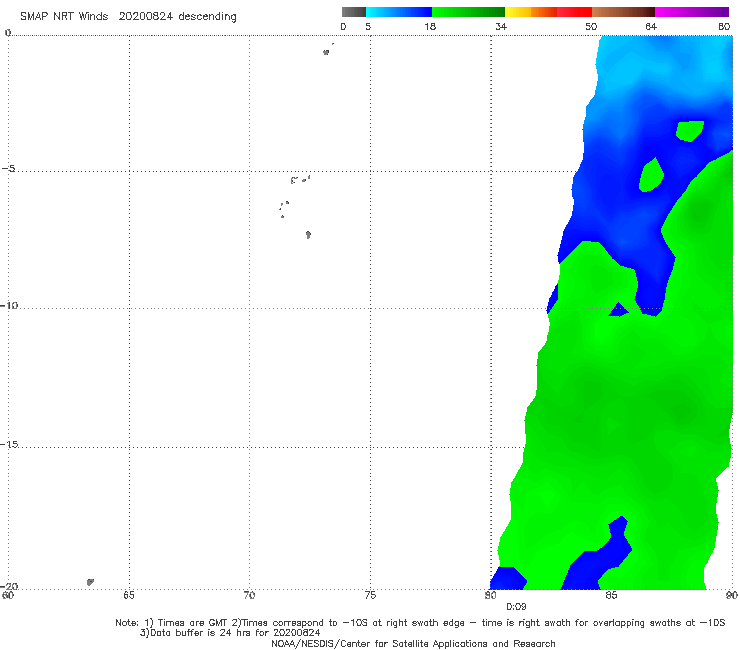Click the '50' label under the color bar
The height and width of the screenshot is (650, 740).
(x=591, y=26)
